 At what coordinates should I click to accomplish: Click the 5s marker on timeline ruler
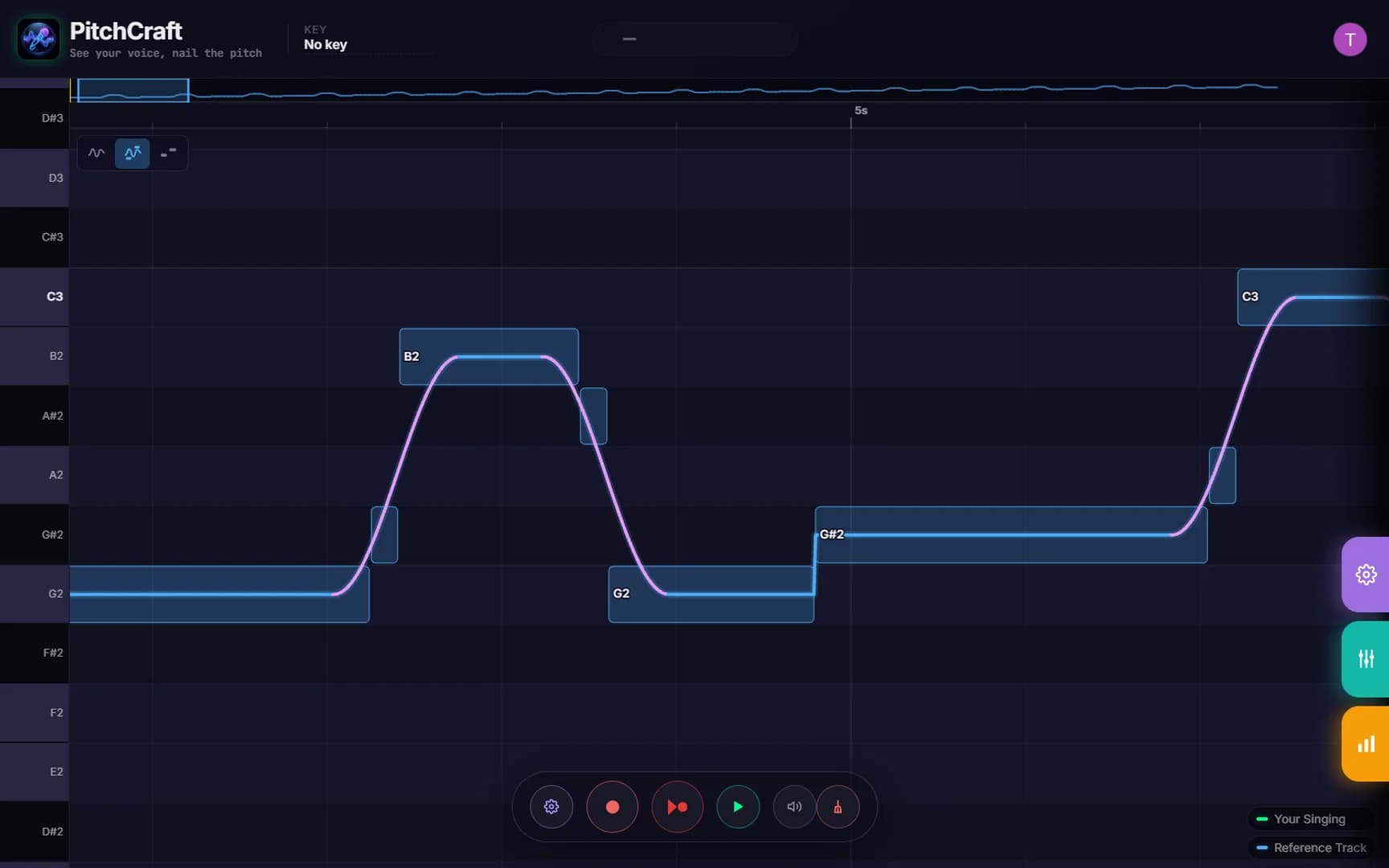860,111
